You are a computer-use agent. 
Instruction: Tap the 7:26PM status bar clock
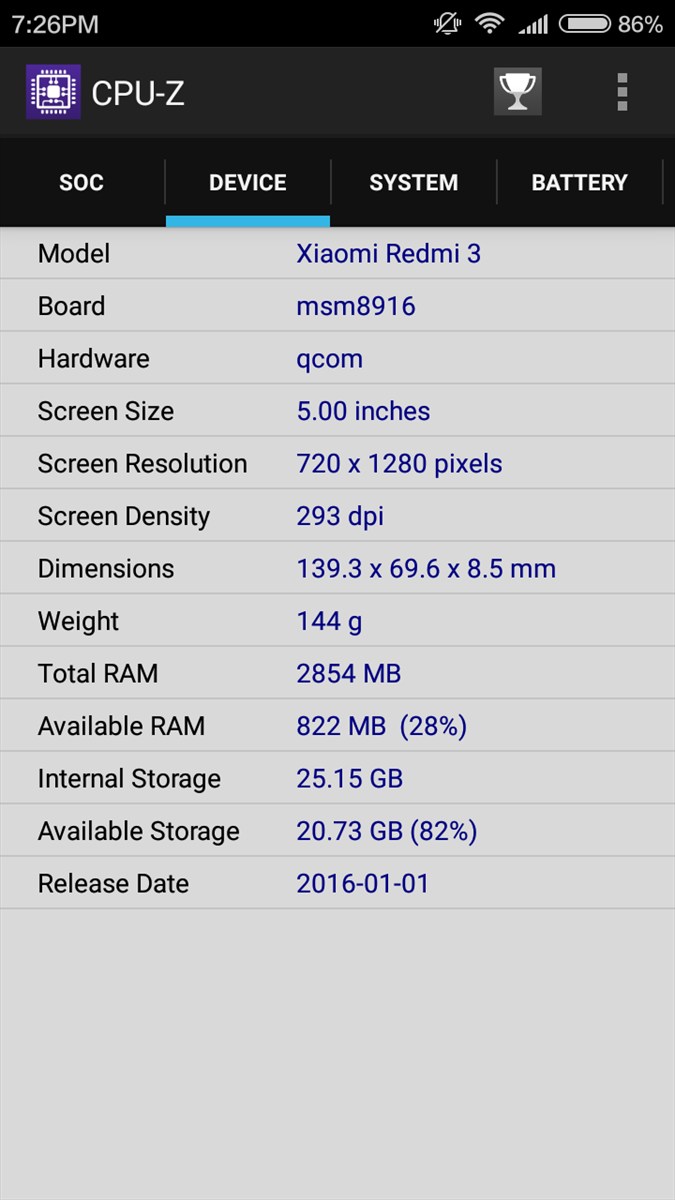coord(55,24)
